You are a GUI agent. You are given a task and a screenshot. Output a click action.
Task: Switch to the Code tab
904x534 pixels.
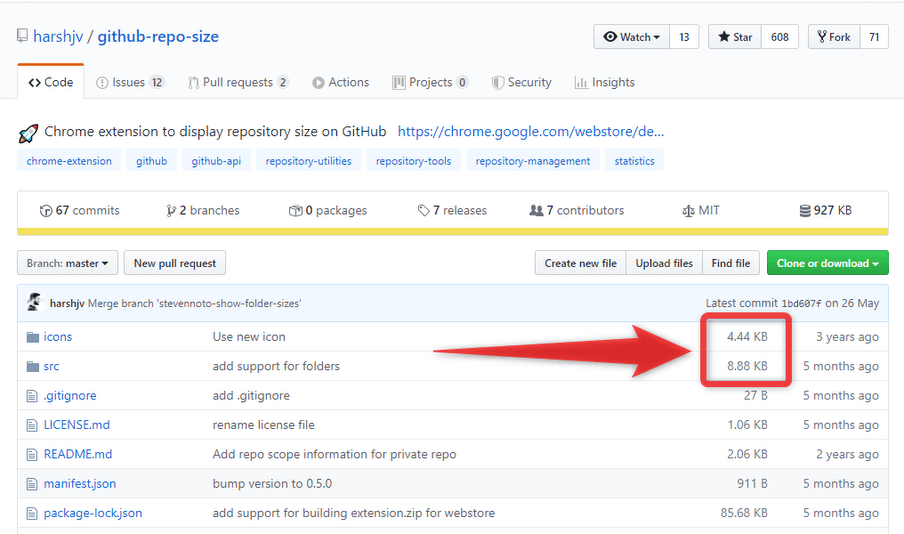(x=51, y=82)
